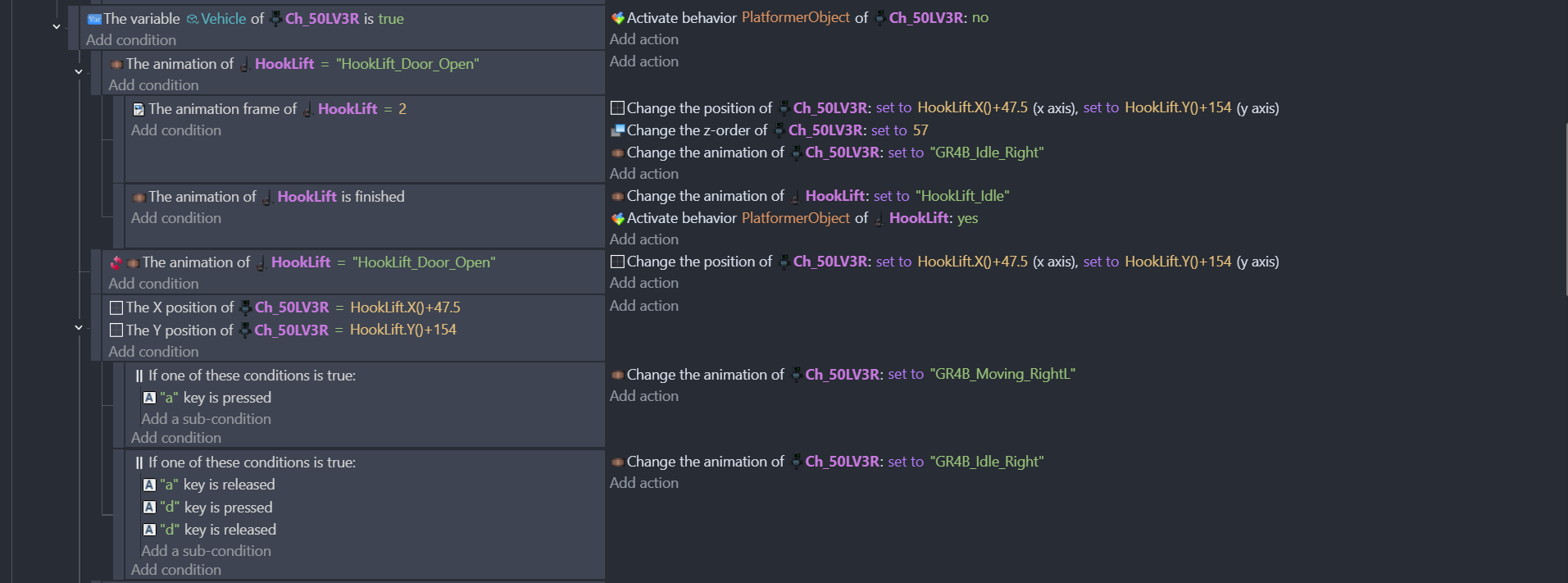Collapse the Vehicle variable event
The height and width of the screenshot is (583, 1568).
tap(57, 26)
